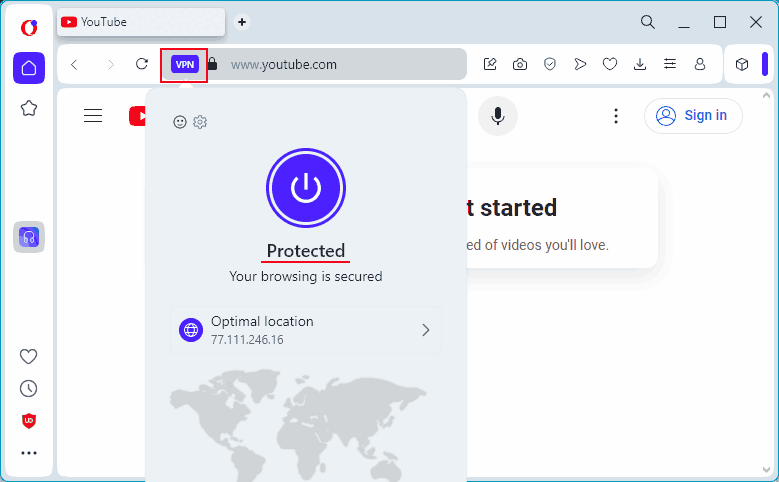
Task: Click the YouTube logo
Action: [x=137, y=116]
